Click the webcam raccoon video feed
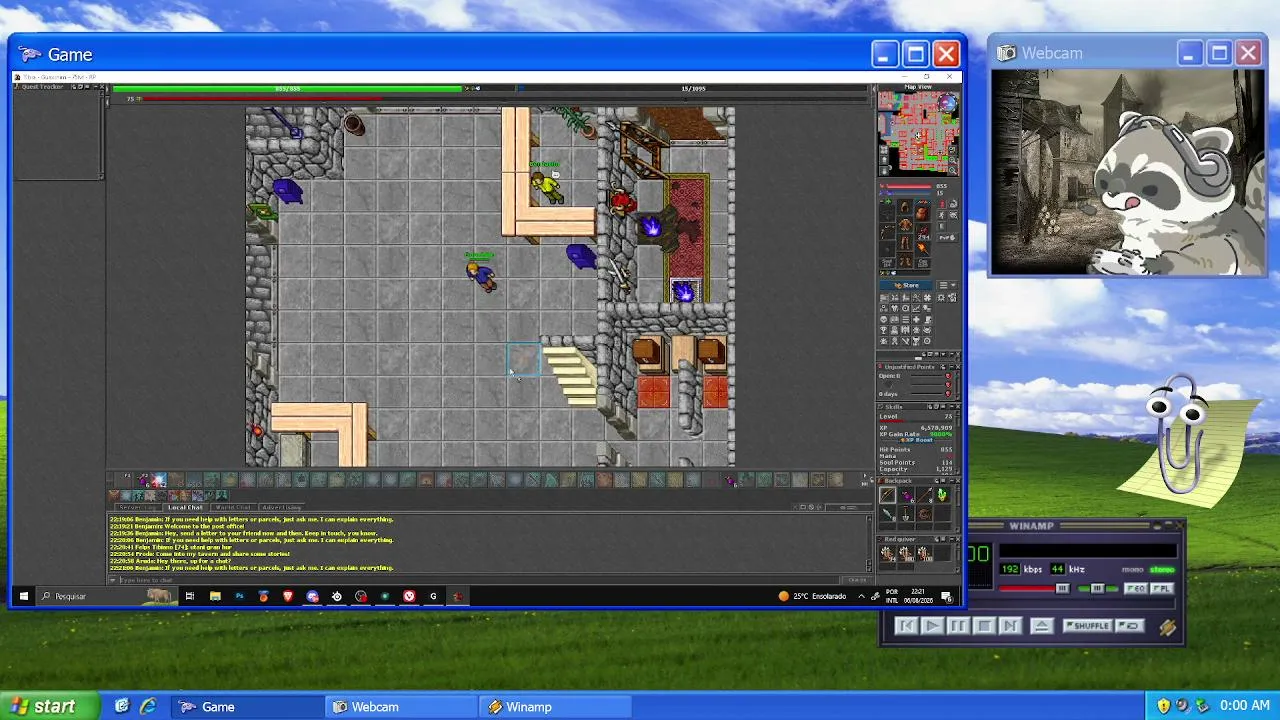1280x720 pixels. click(x=1128, y=172)
